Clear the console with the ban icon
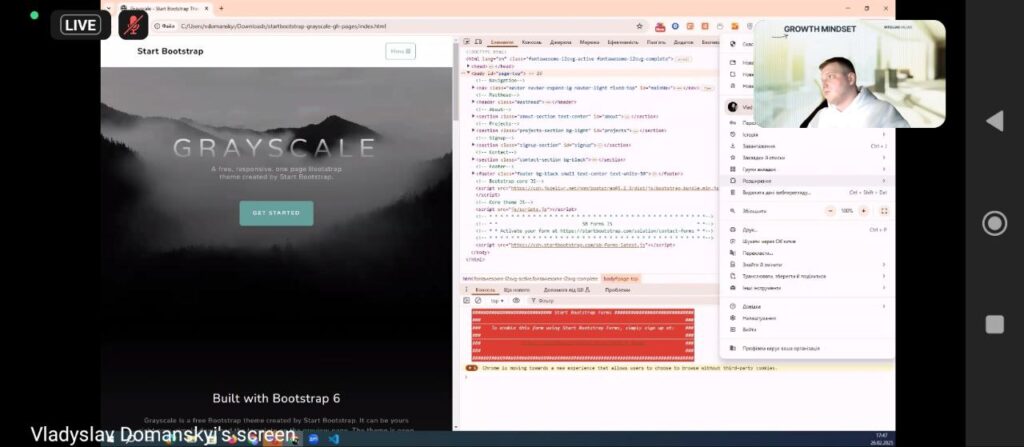 tap(477, 301)
